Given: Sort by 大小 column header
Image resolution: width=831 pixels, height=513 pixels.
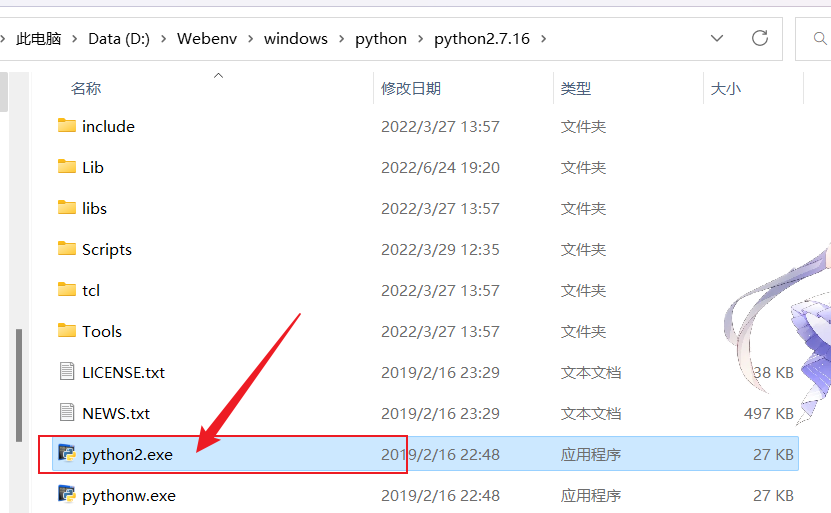Looking at the screenshot, I should (x=726, y=89).
